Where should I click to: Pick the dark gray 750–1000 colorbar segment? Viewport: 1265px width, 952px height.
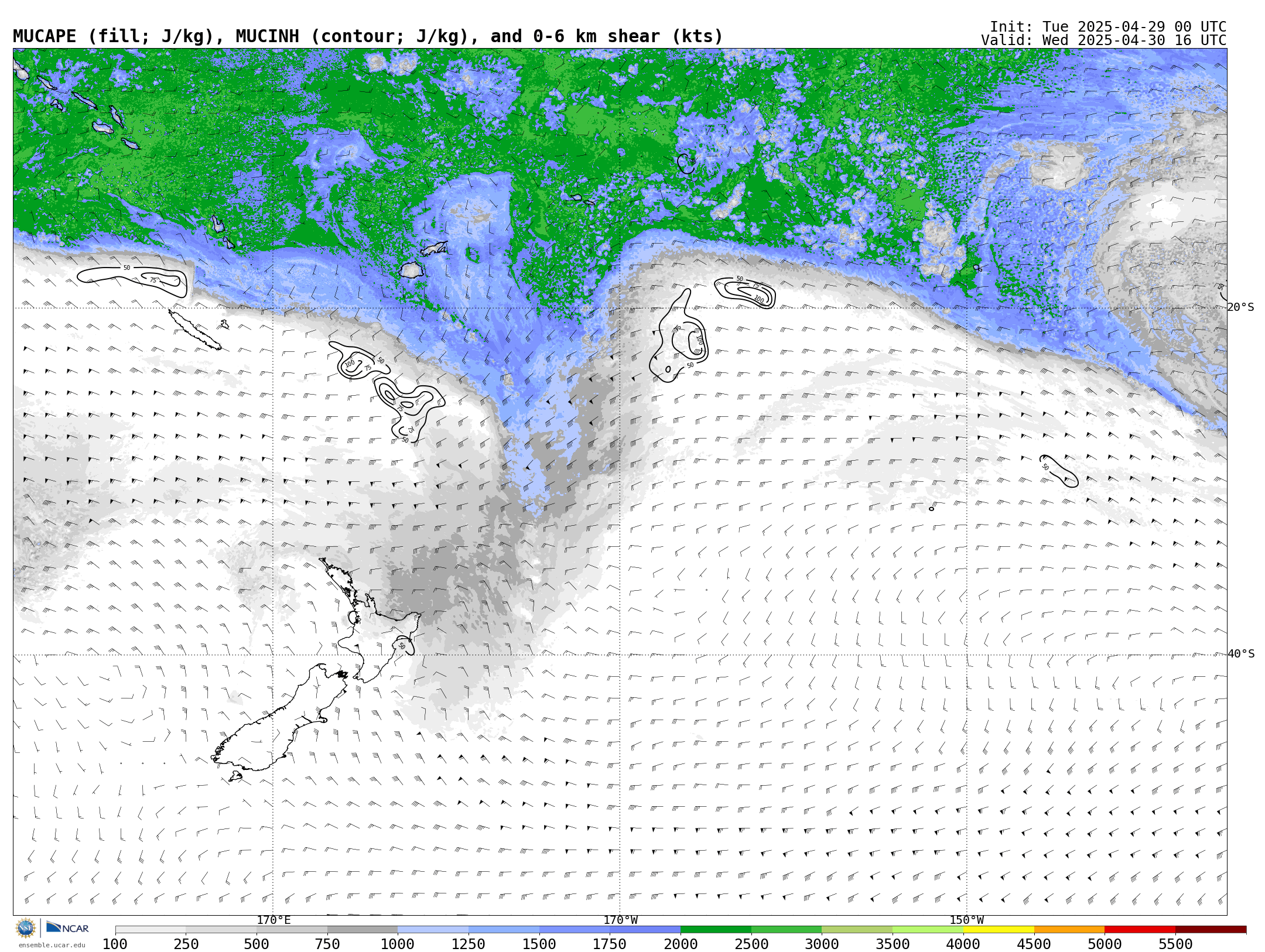[x=363, y=930]
